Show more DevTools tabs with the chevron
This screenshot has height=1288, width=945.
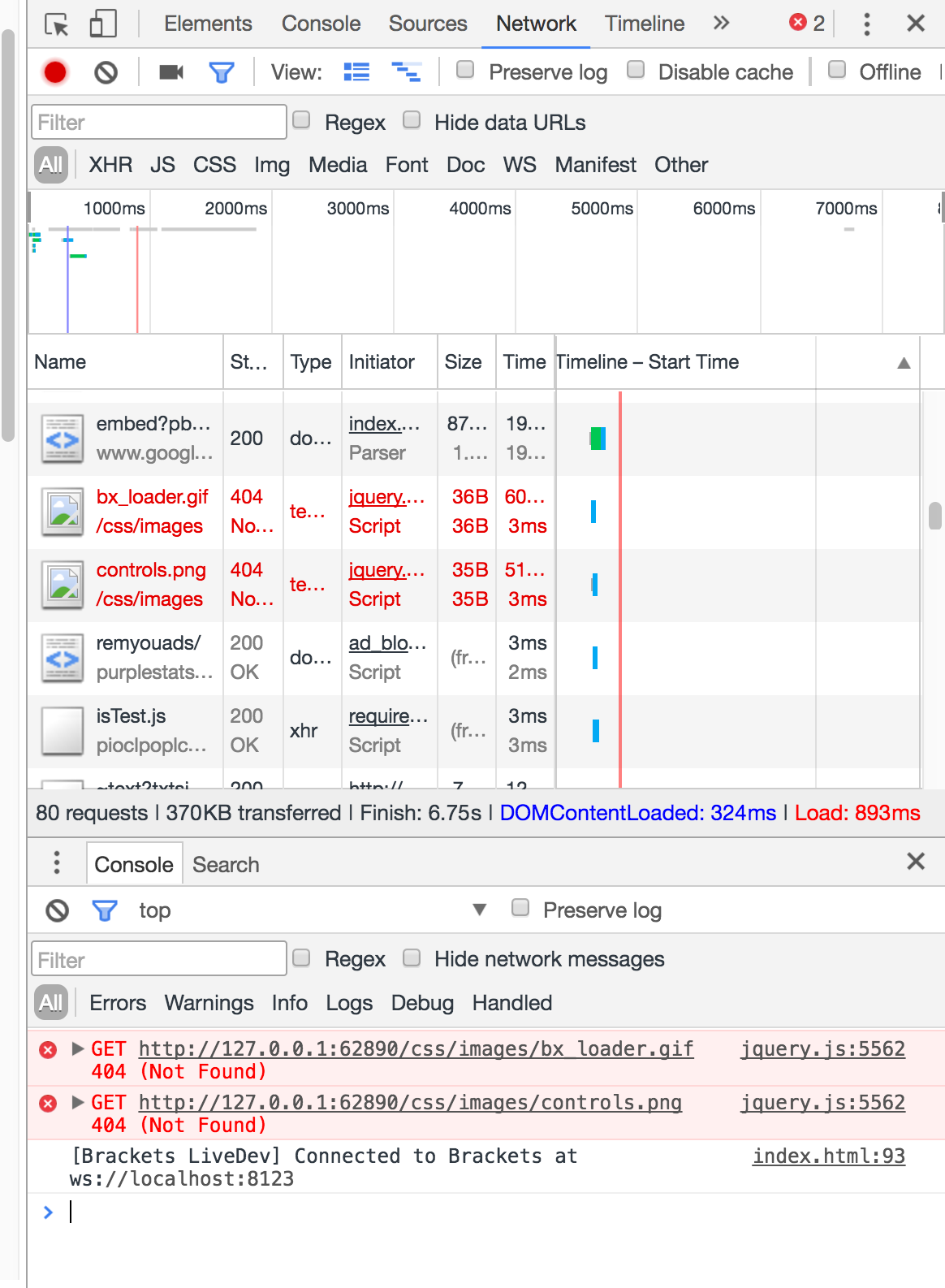pyautogui.click(x=721, y=24)
